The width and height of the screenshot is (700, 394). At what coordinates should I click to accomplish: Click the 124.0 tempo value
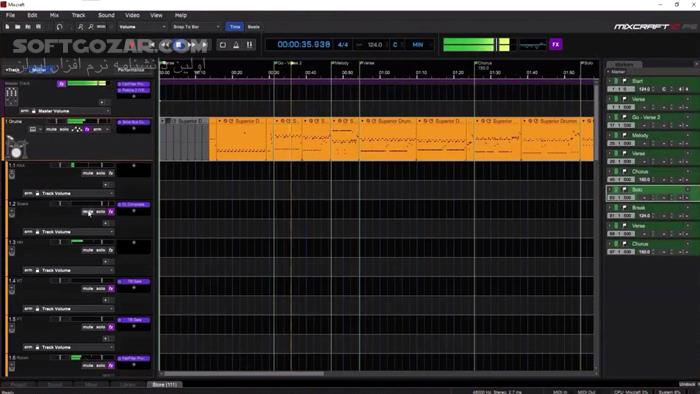click(x=375, y=45)
